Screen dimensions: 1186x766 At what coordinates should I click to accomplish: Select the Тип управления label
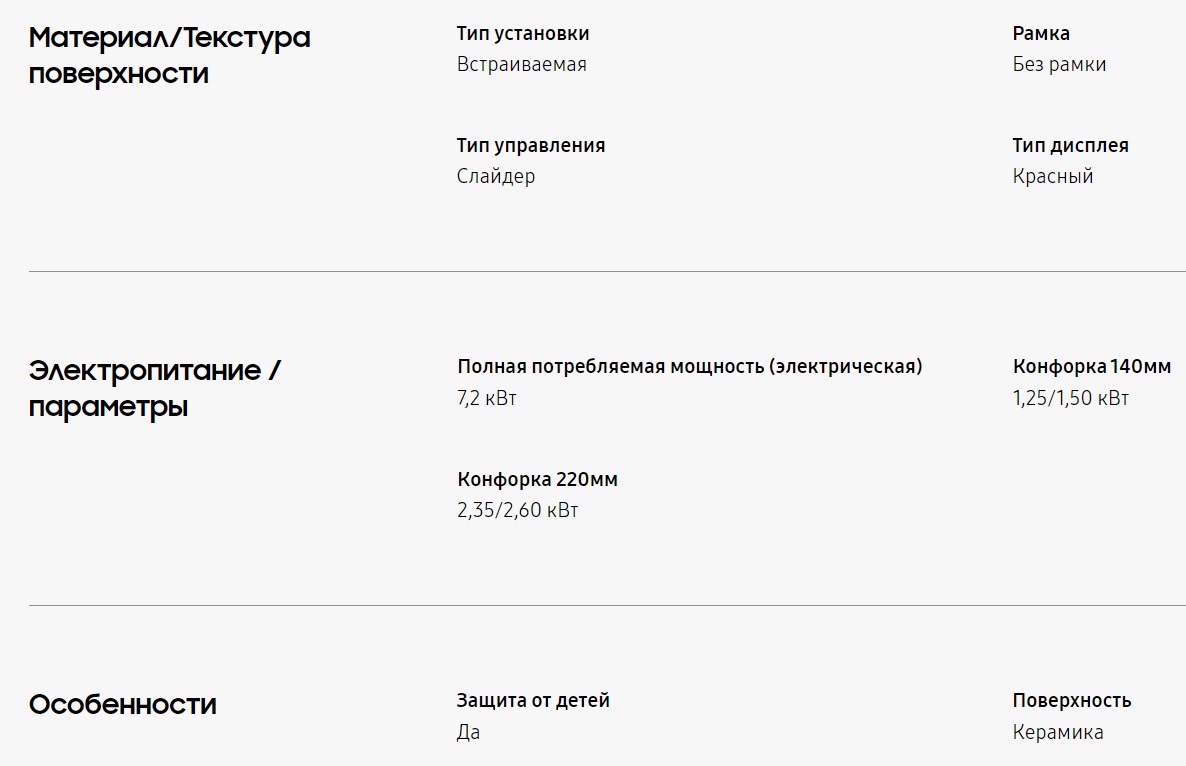(531, 145)
